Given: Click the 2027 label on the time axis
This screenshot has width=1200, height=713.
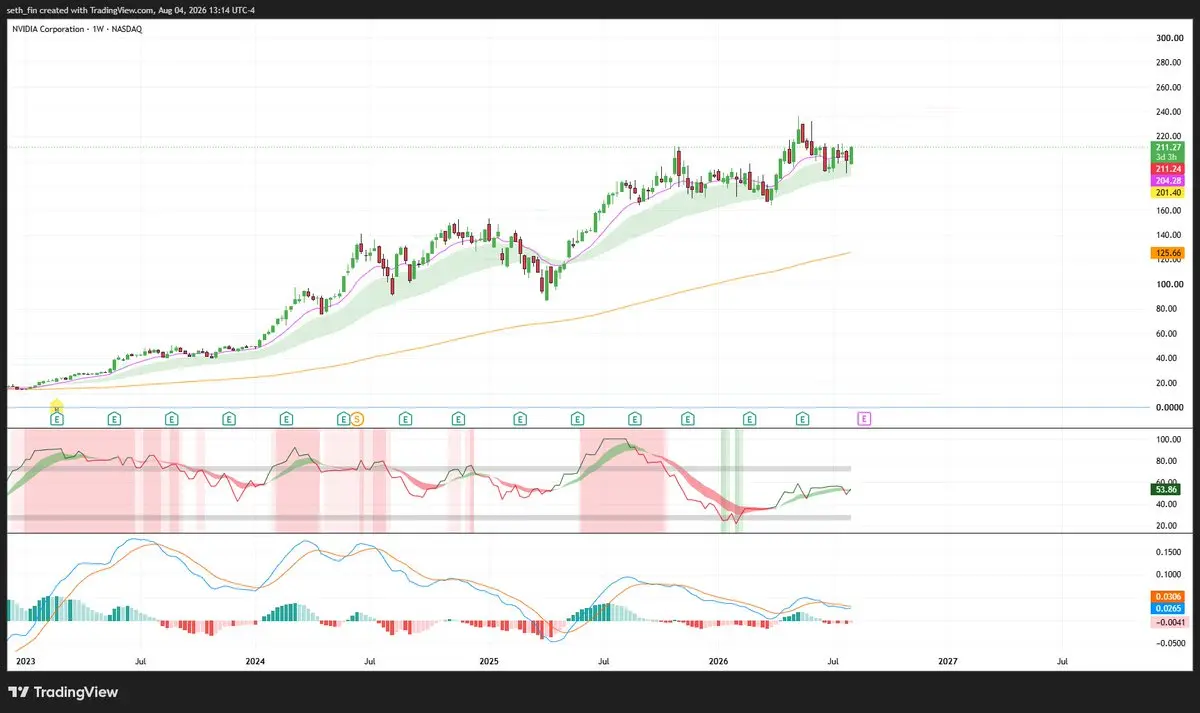Looking at the screenshot, I should [947, 661].
